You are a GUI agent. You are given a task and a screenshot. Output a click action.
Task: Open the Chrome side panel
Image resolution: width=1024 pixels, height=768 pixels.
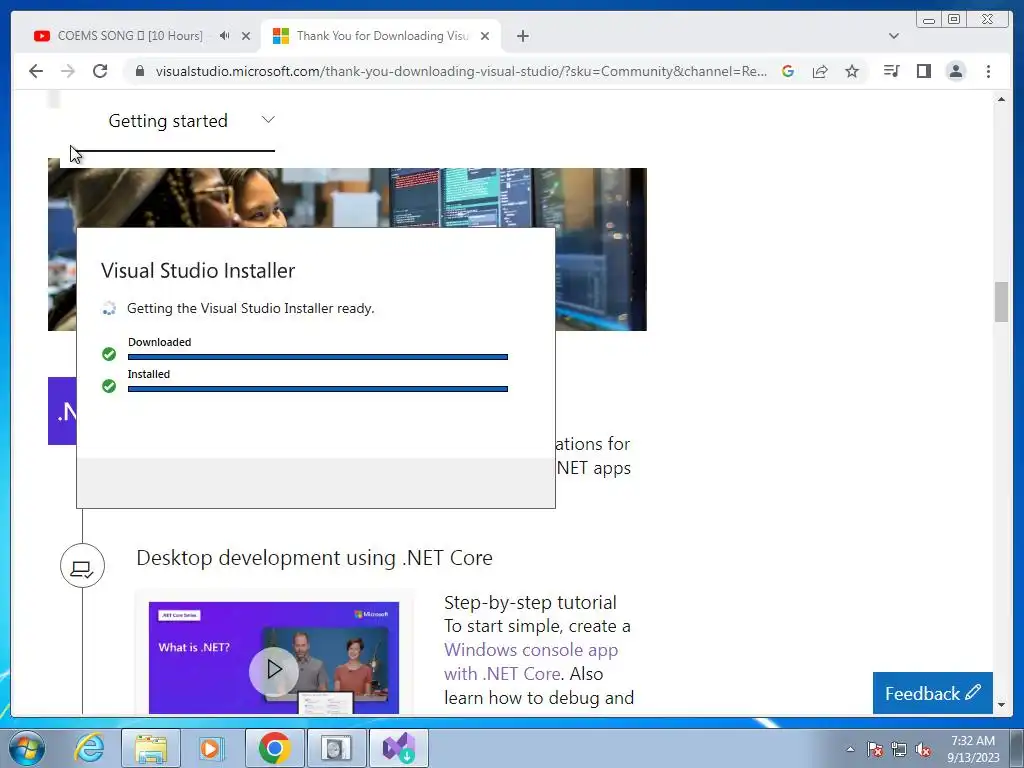click(923, 71)
